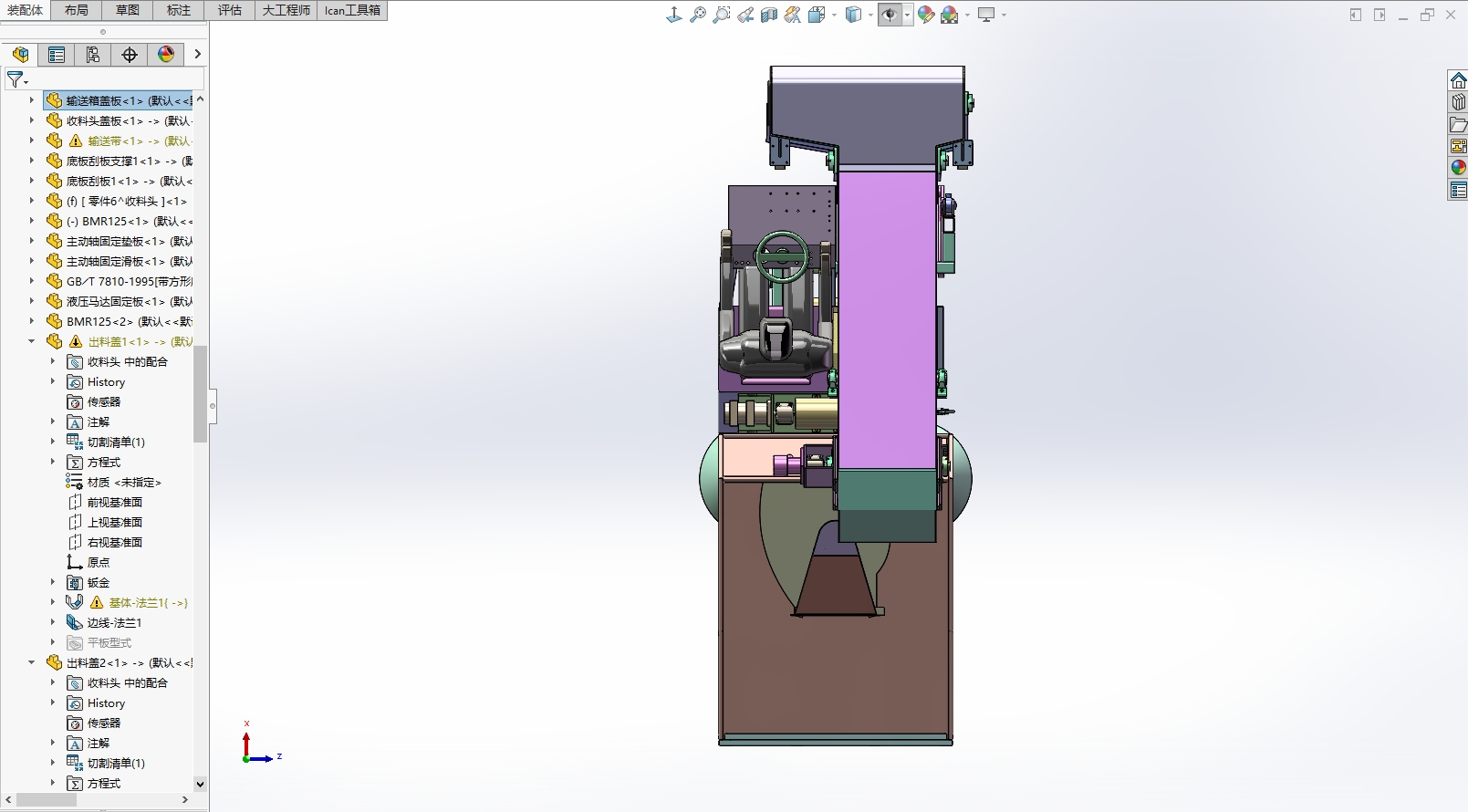Image resolution: width=1468 pixels, height=812 pixels.
Task: Open the Display Style dropdown arrow
Action: pos(870,15)
